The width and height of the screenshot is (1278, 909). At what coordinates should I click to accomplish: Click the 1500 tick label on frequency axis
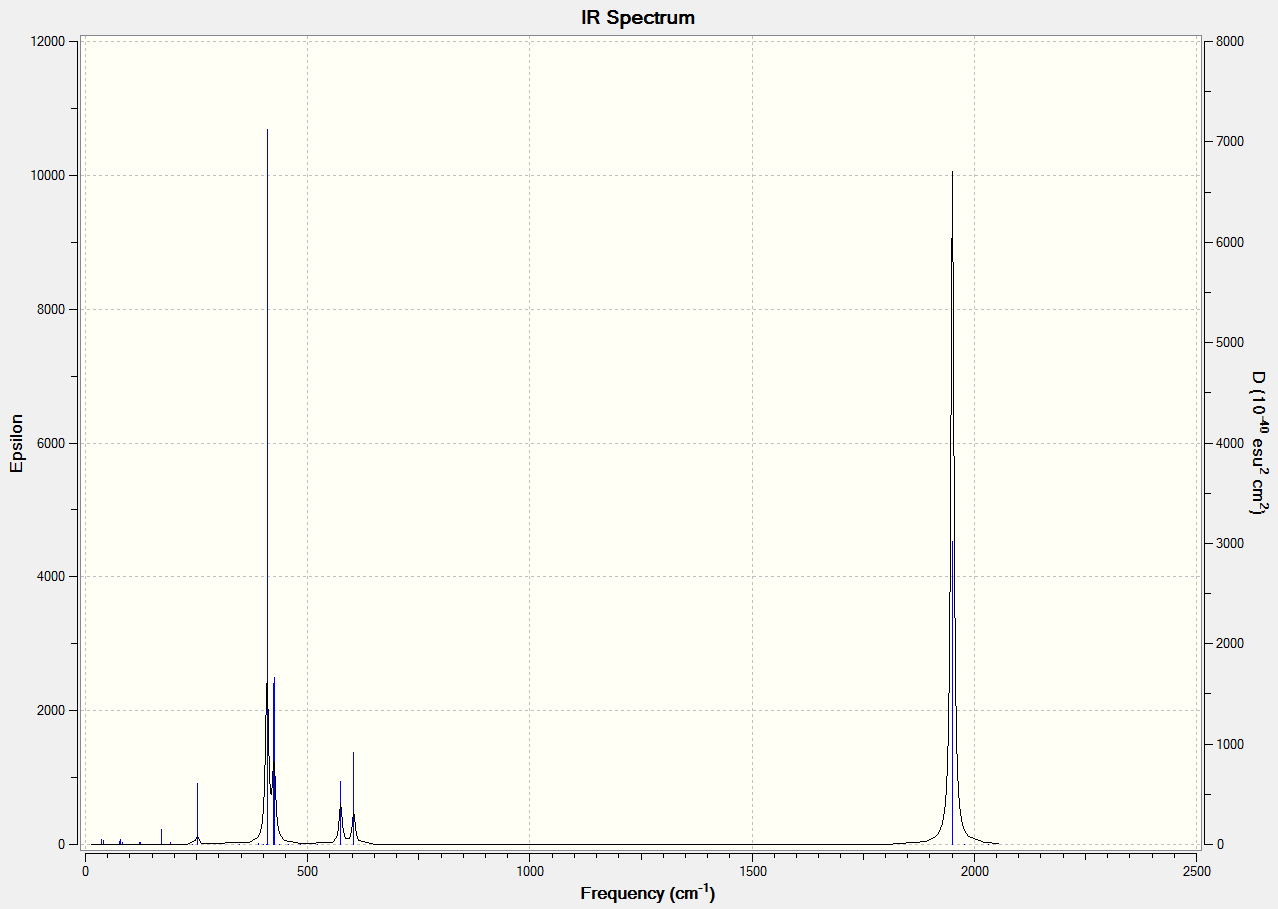(x=752, y=871)
